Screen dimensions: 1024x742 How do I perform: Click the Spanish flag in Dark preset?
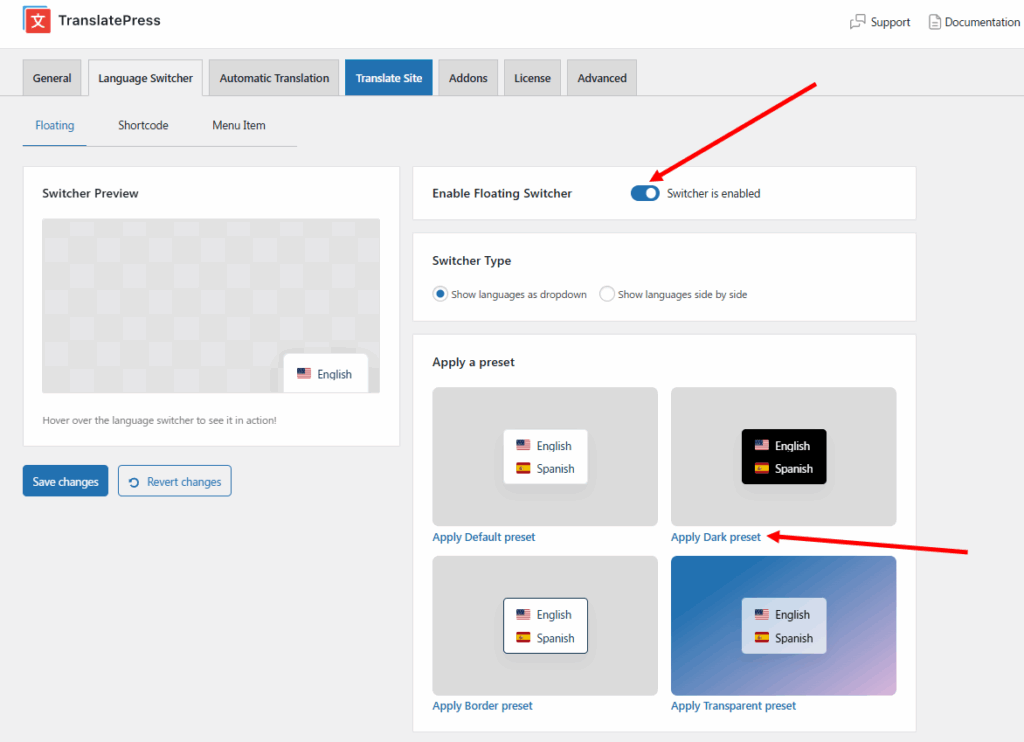click(762, 468)
